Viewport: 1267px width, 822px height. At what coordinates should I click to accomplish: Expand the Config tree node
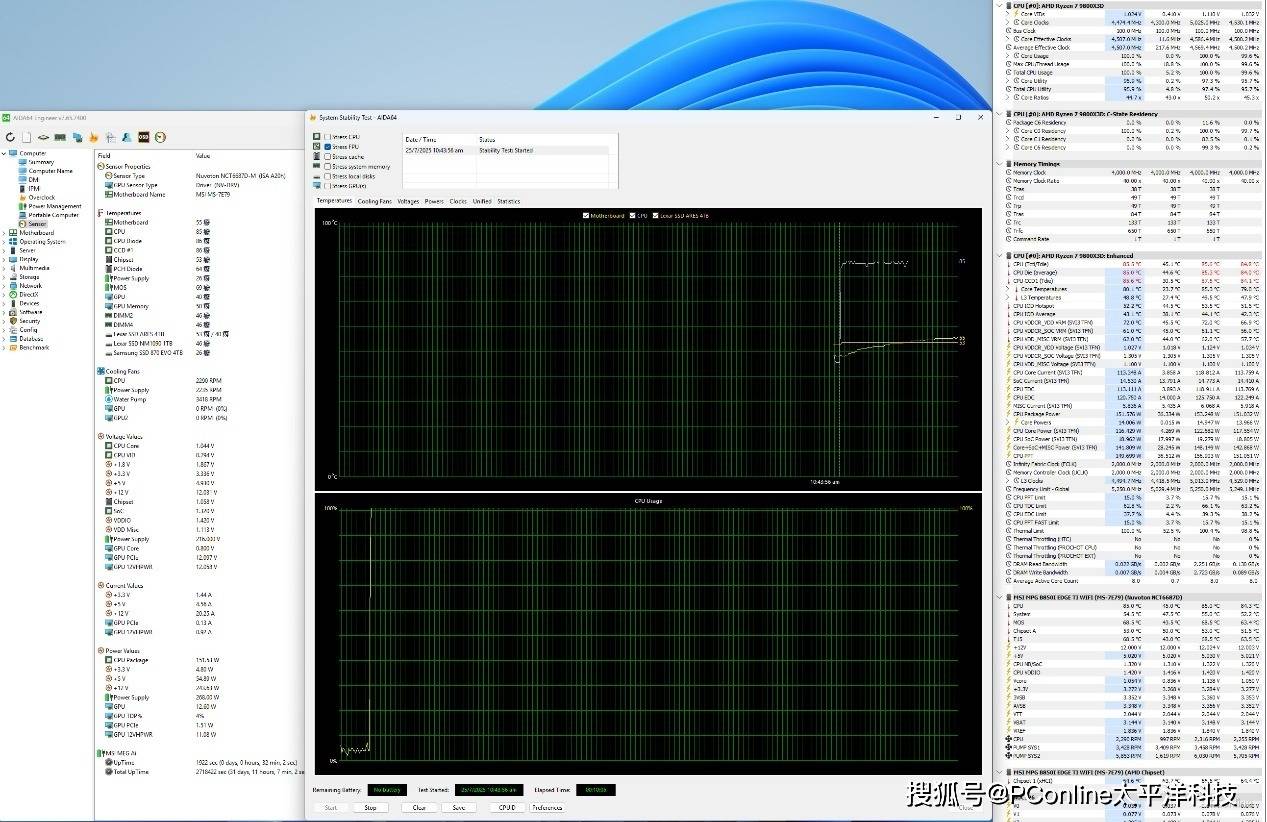(x=4, y=330)
